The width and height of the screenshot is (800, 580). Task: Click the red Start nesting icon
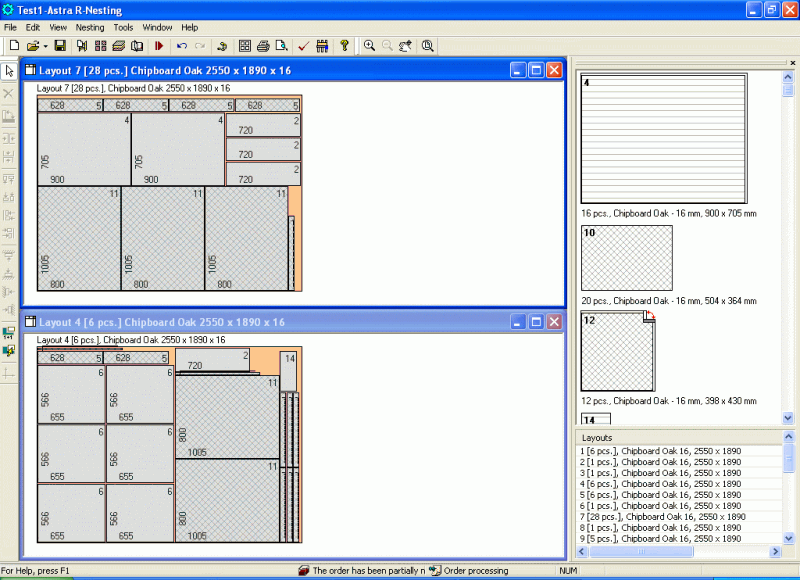point(158,46)
